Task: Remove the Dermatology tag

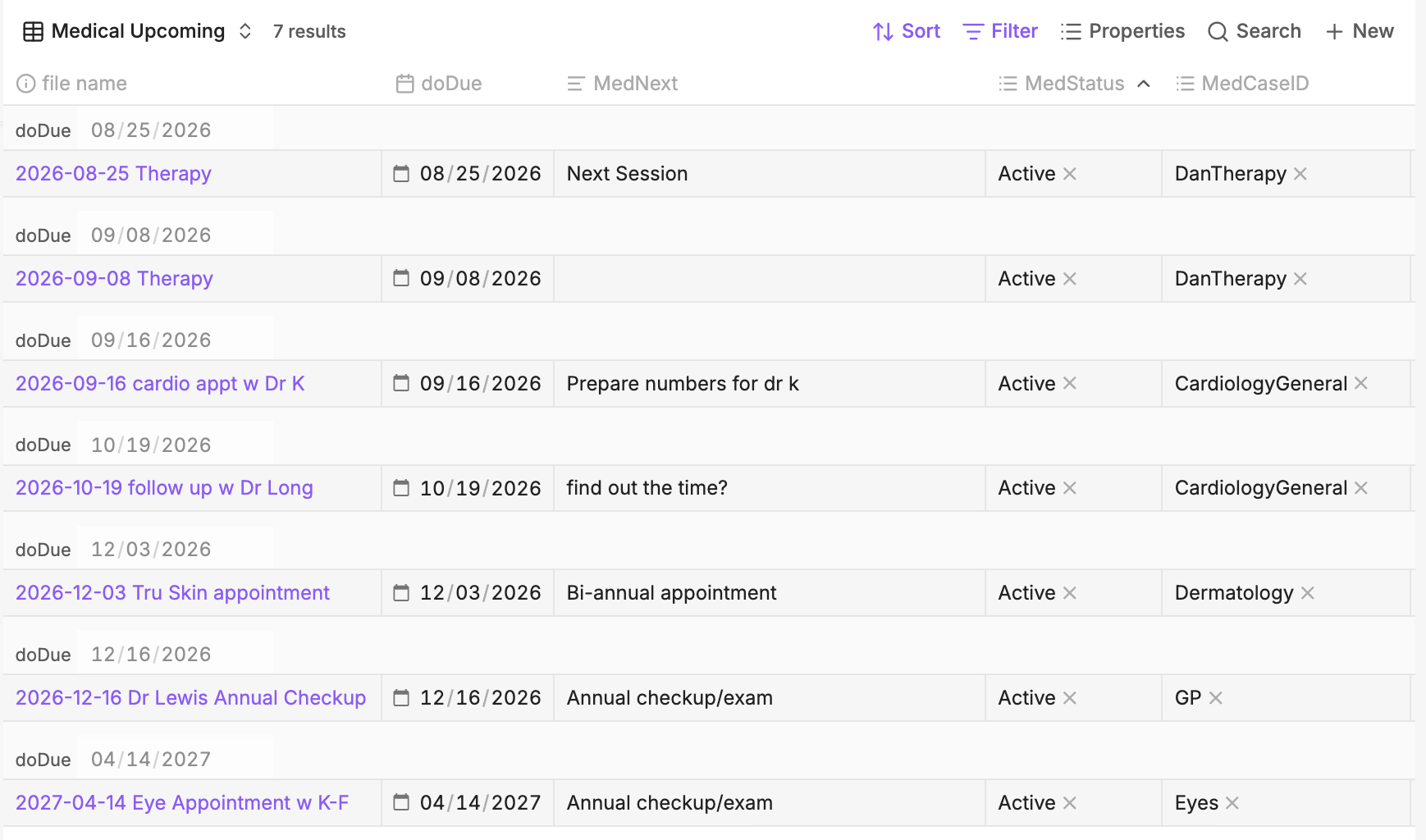Action: pyautogui.click(x=1308, y=593)
